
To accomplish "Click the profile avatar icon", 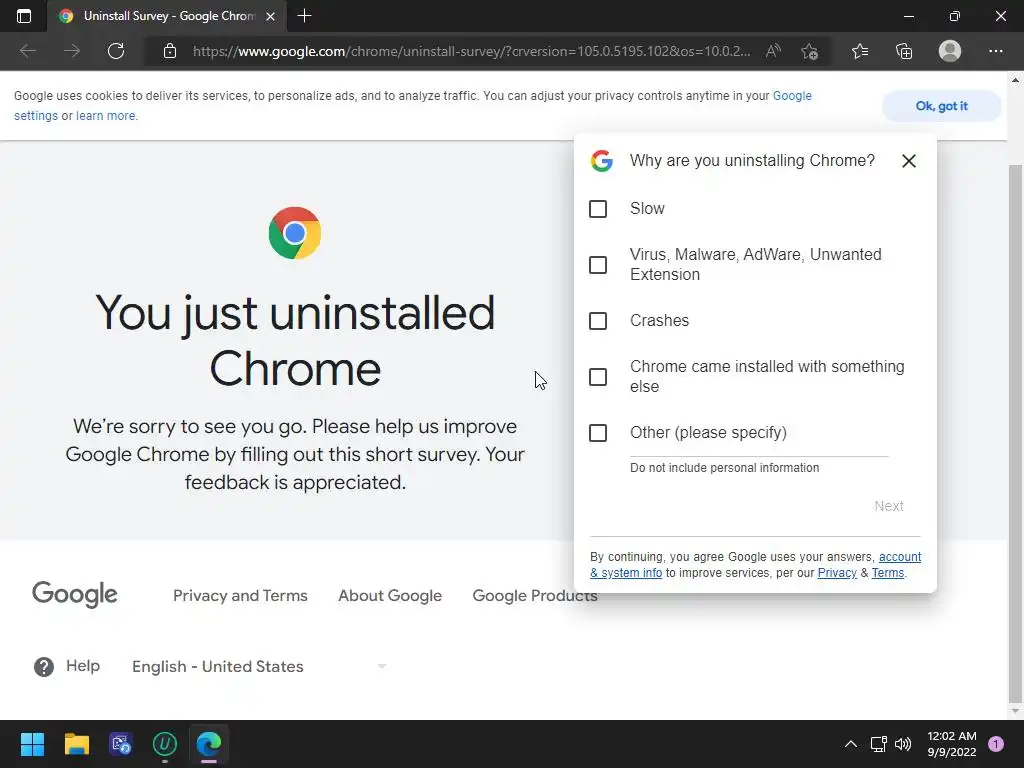I will (950, 51).
